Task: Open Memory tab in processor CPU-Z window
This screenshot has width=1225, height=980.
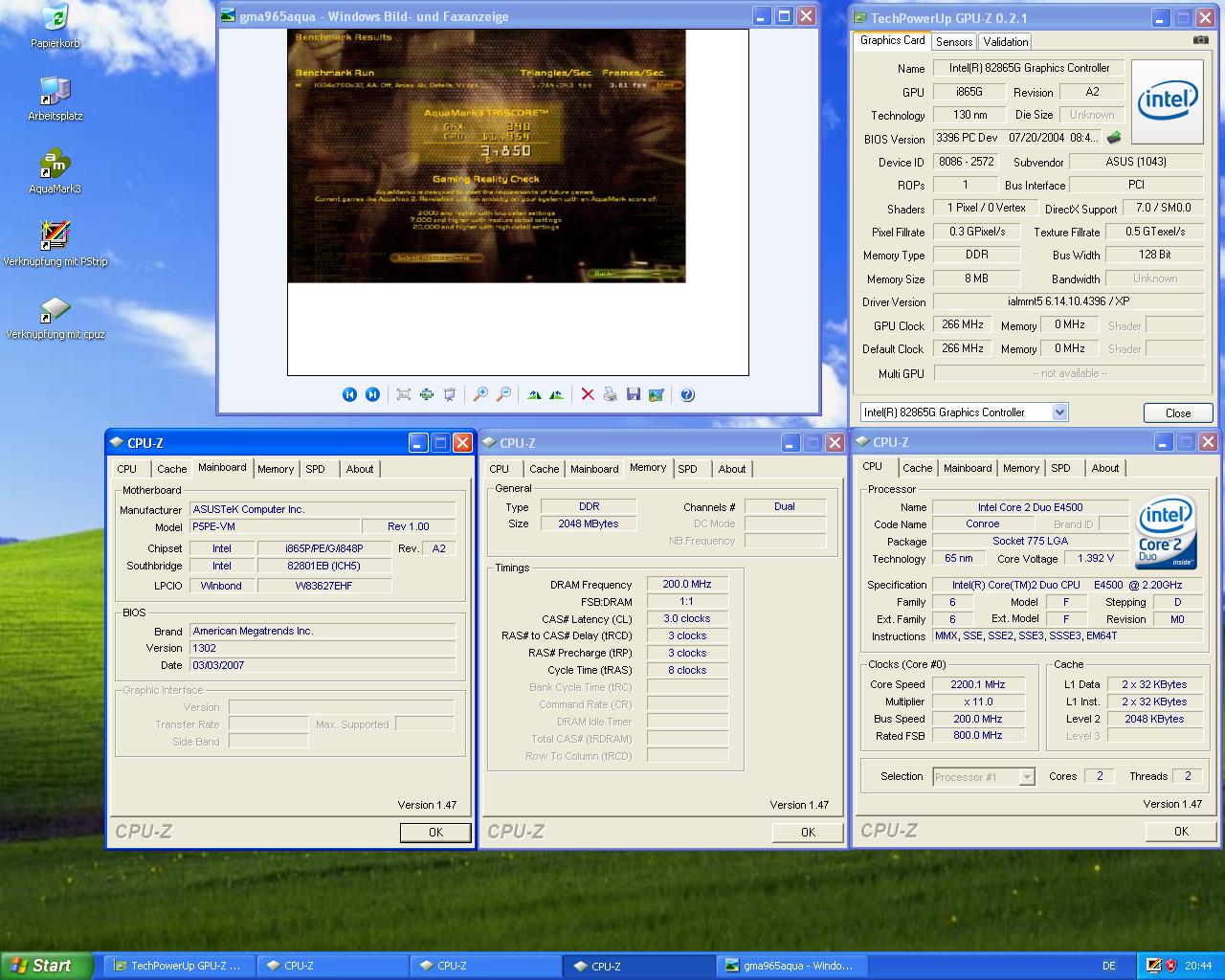Action: click(x=1021, y=468)
